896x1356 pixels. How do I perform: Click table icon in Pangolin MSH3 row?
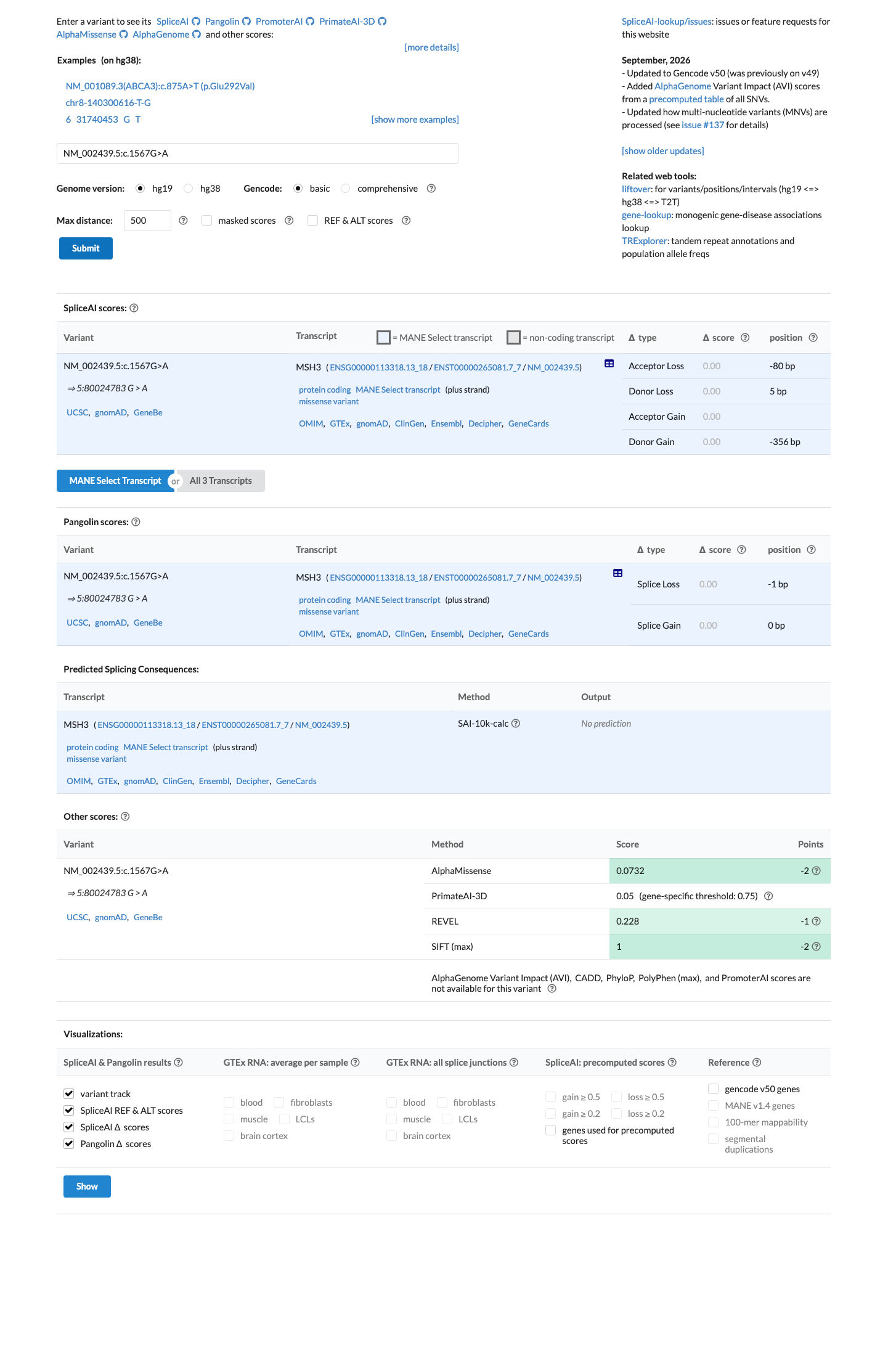tap(617, 573)
